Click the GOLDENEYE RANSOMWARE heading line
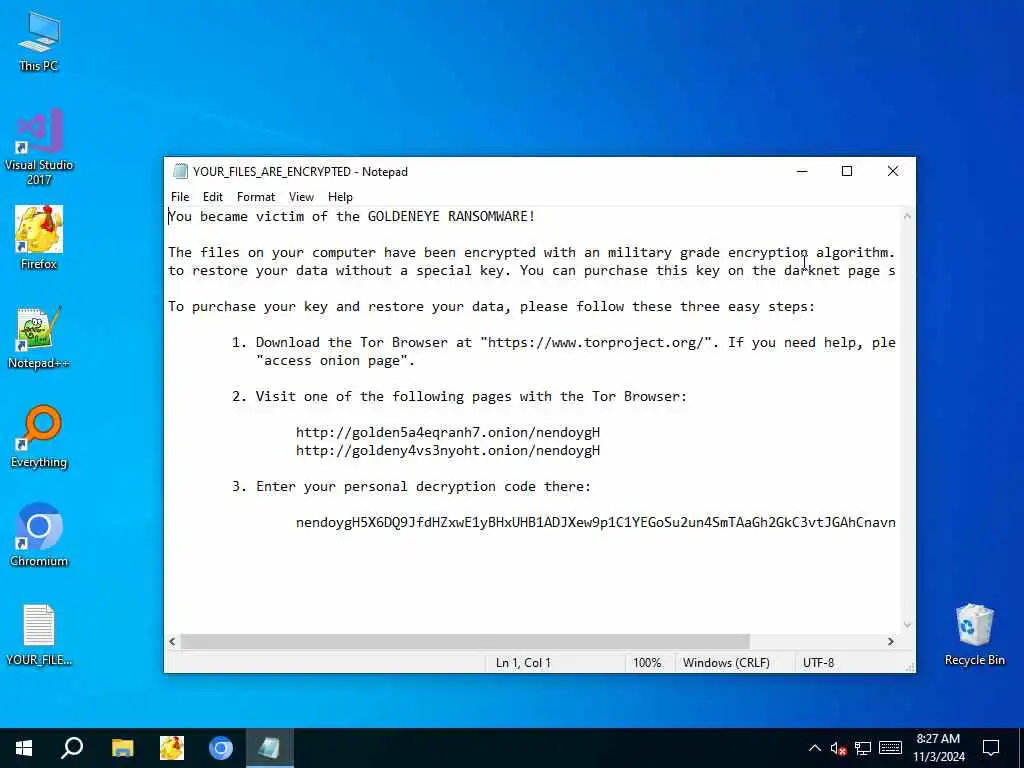The height and width of the screenshot is (768, 1024). (351, 216)
